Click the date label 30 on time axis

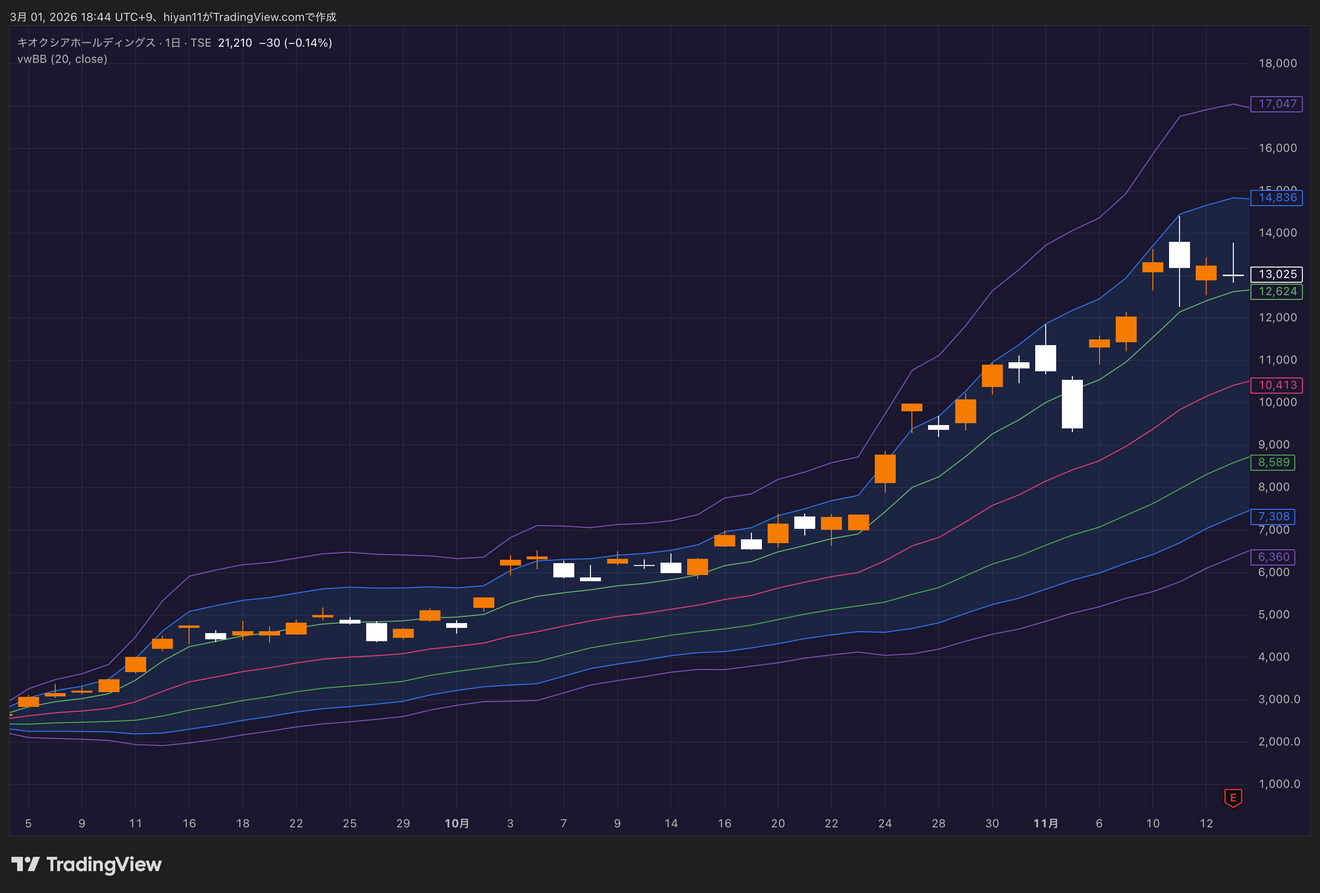[992, 823]
